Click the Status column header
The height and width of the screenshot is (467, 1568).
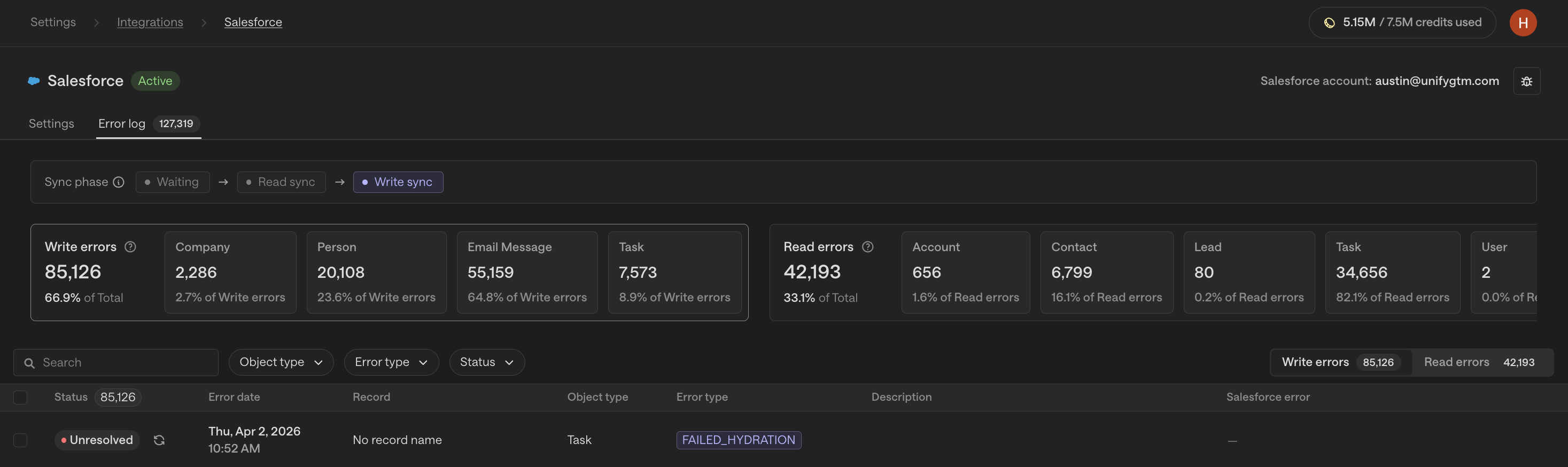(x=71, y=398)
